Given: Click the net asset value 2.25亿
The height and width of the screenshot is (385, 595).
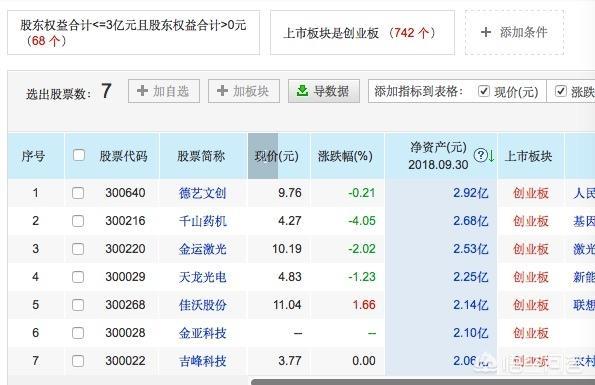Looking at the screenshot, I should point(471,277).
